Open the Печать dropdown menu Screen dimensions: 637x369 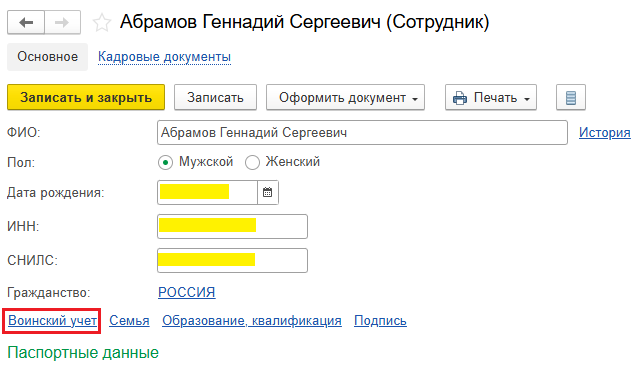[x=491, y=98]
